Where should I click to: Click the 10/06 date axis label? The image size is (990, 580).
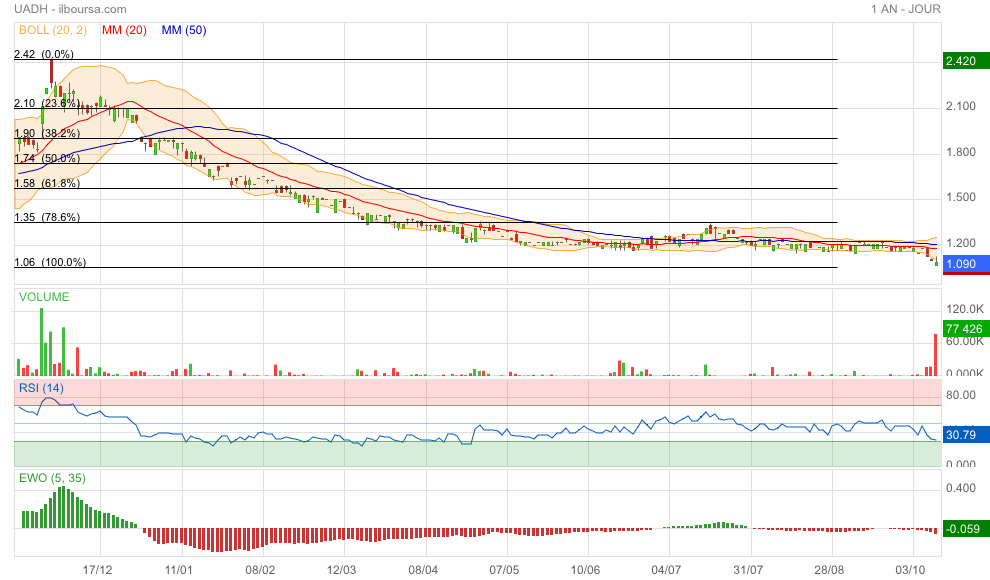(585, 570)
